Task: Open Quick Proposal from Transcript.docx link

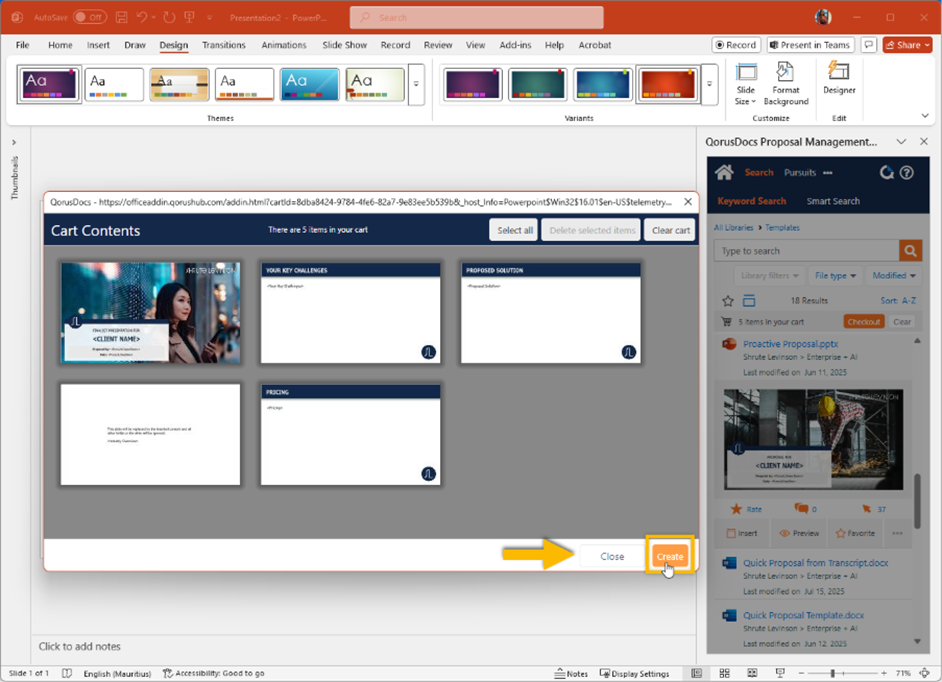Action: [815, 563]
